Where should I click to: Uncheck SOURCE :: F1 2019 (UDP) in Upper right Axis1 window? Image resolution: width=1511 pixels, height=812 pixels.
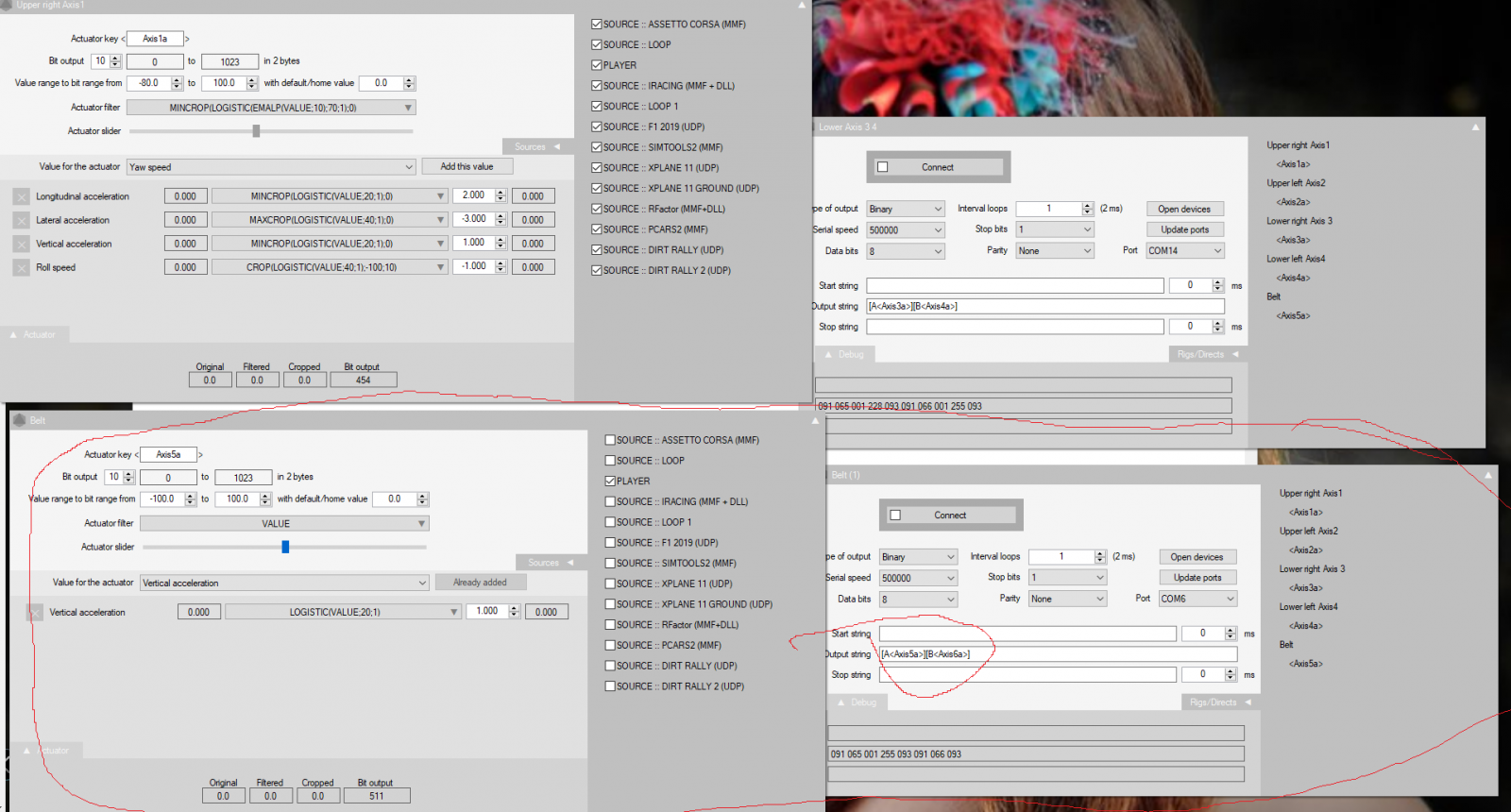pyautogui.click(x=597, y=127)
